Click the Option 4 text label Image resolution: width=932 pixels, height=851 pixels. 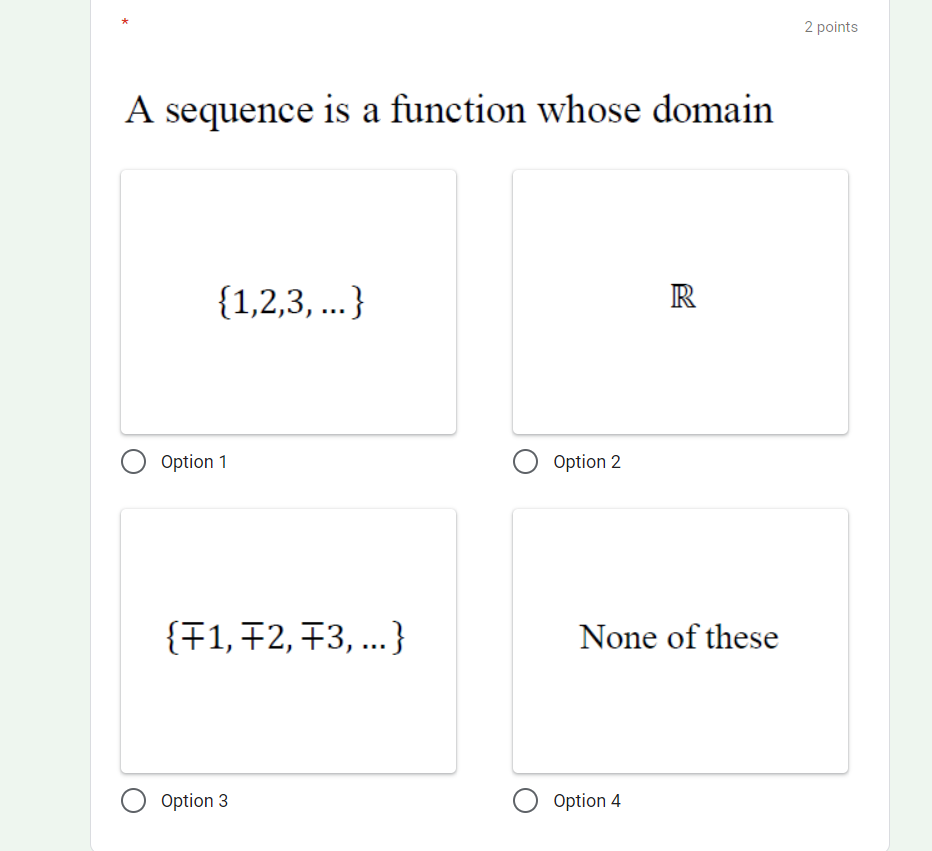(587, 801)
